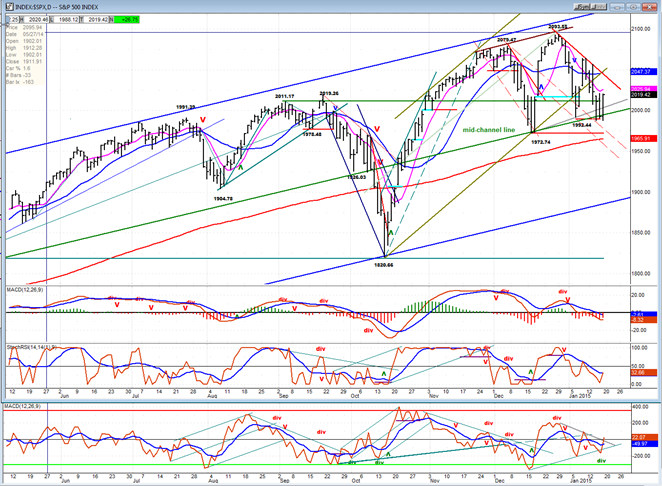Close the S&P 500 Index chart window
This screenshot has width=662, height=486.
(649, 7)
